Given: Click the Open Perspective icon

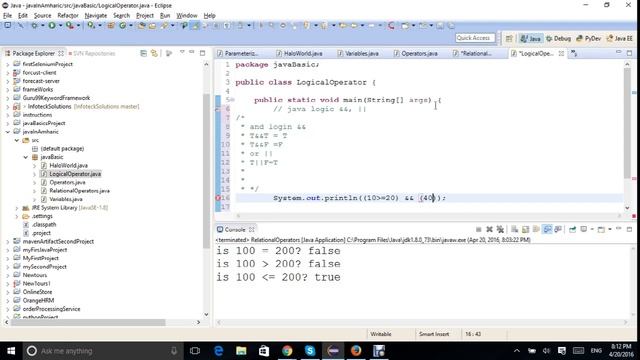Looking at the screenshot, I should pos(509,38).
